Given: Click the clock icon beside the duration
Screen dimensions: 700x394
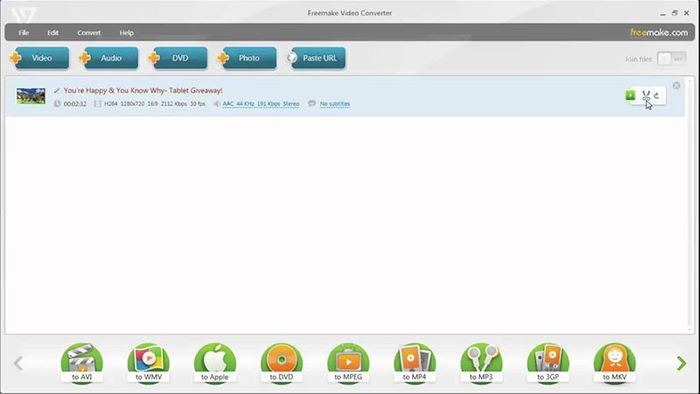Looking at the screenshot, I should [57, 104].
